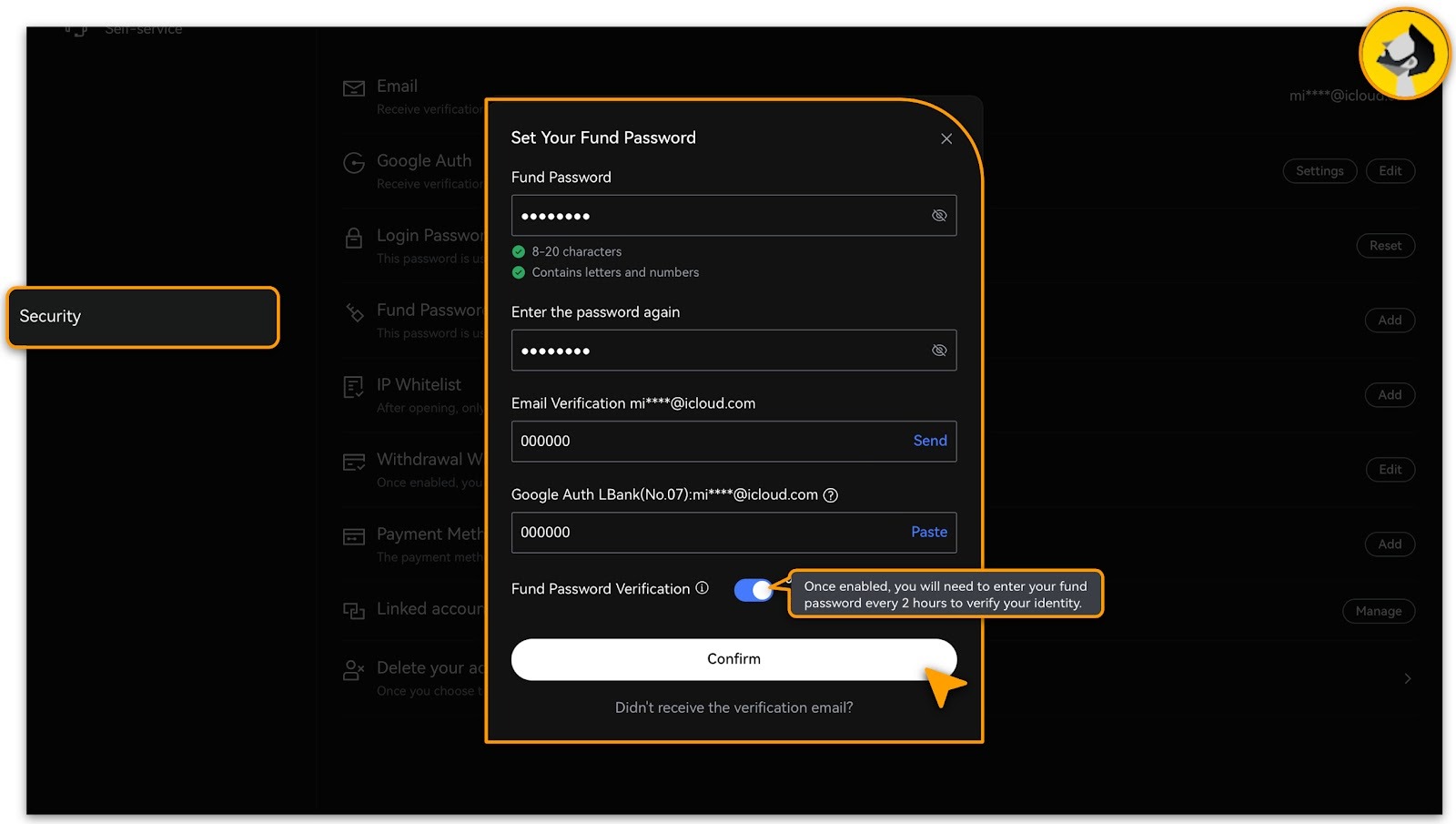The height and width of the screenshot is (824, 1456).
Task: Paste the Google Auth code
Action: coord(928,532)
